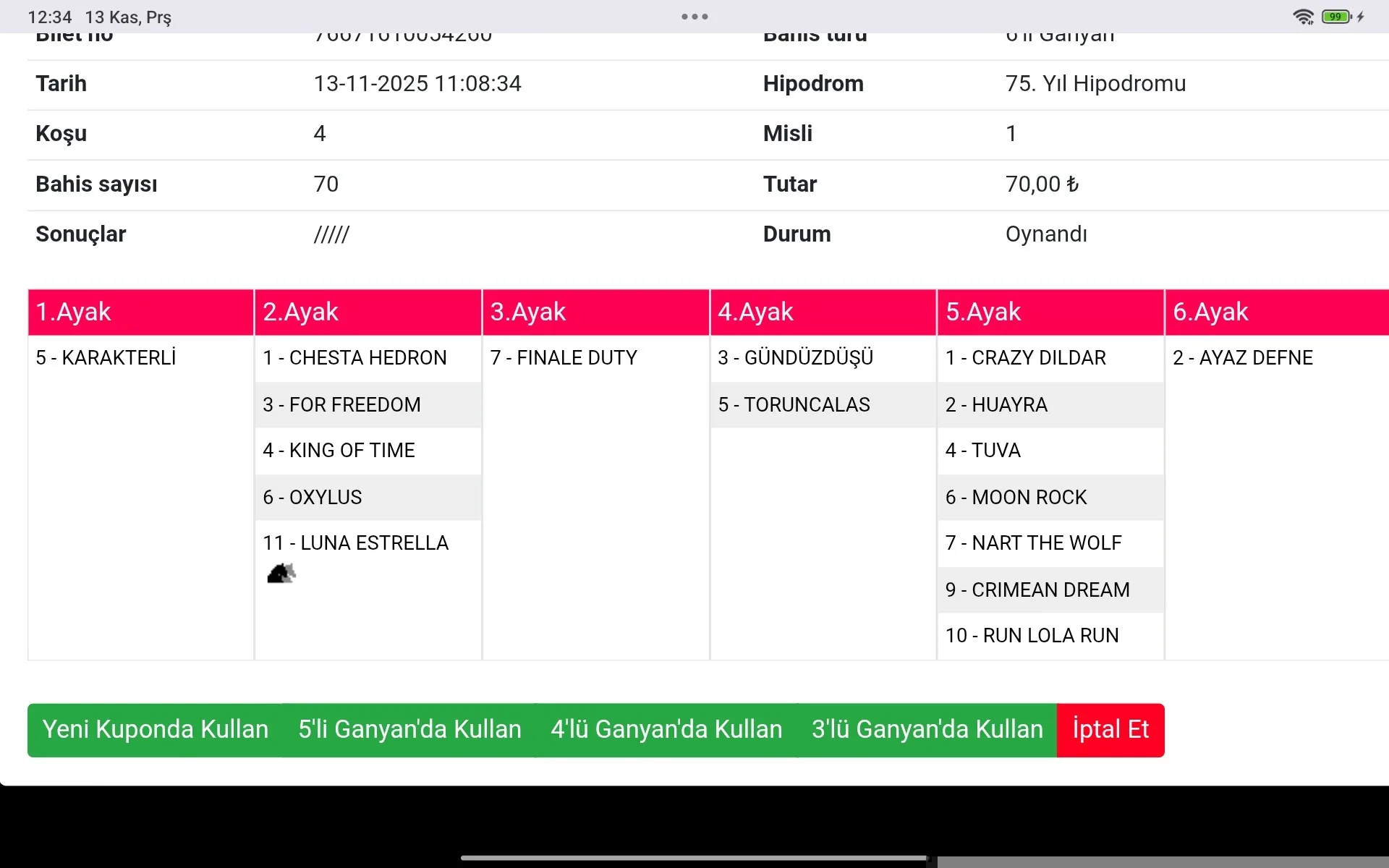
Task: Cancel ticket with İptal Et button
Action: pyautogui.click(x=1110, y=730)
